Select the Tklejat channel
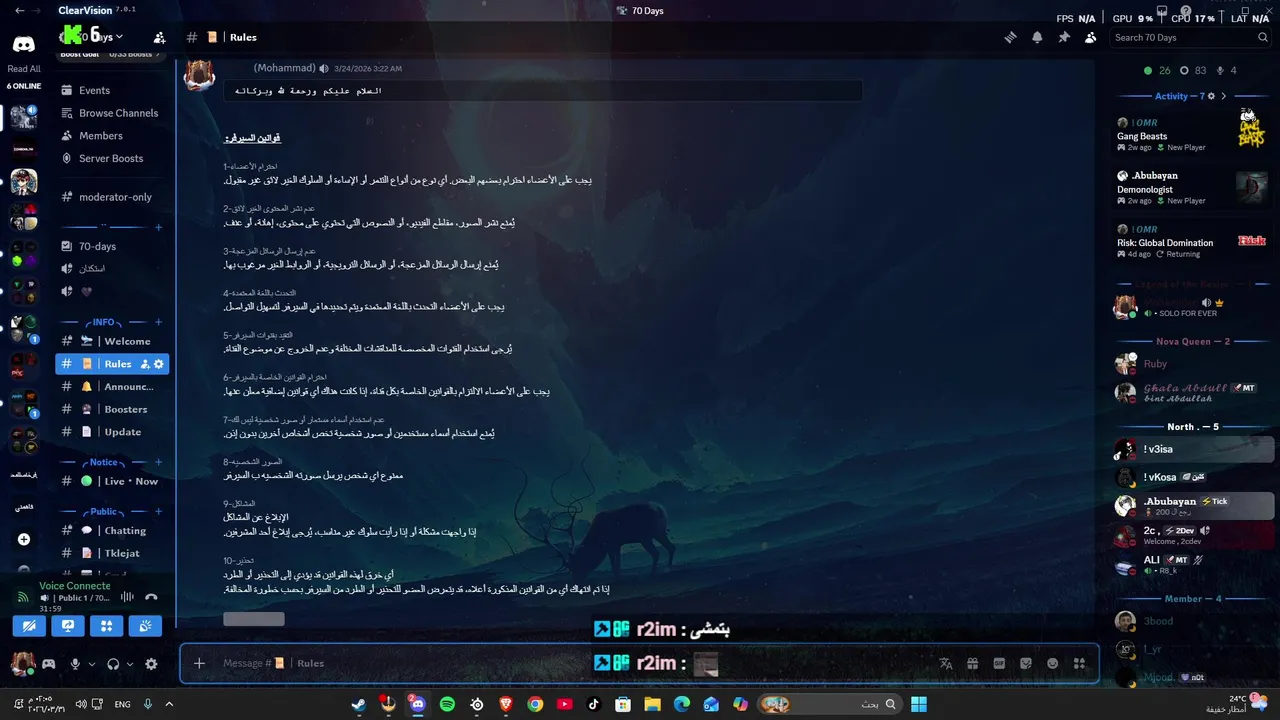This screenshot has height=720, width=1280. (112, 553)
